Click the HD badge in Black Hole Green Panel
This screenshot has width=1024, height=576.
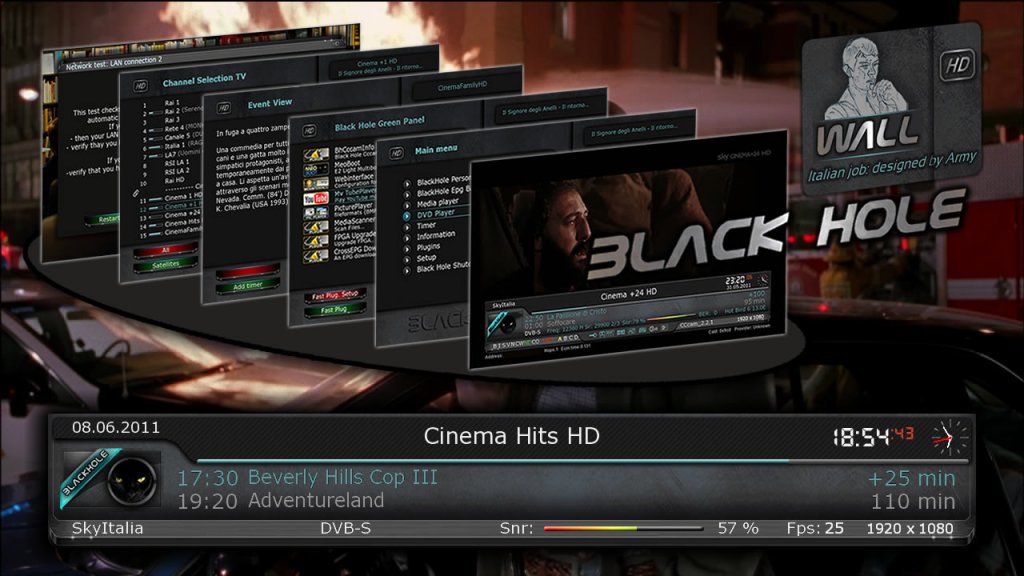point(309,131)
